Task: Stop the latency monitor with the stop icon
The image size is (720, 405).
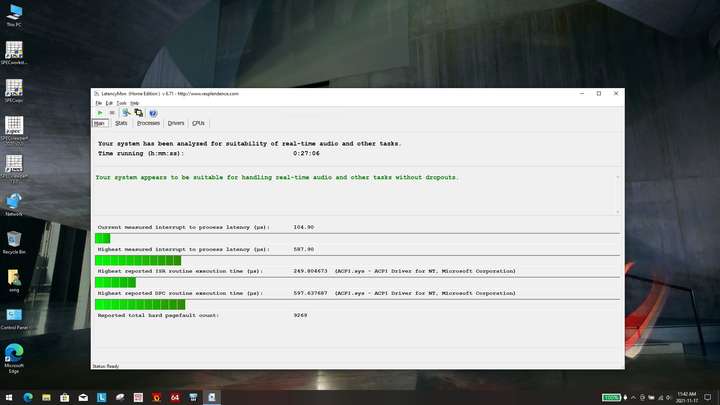Action: pyautogui.click(x=112, y=113)
